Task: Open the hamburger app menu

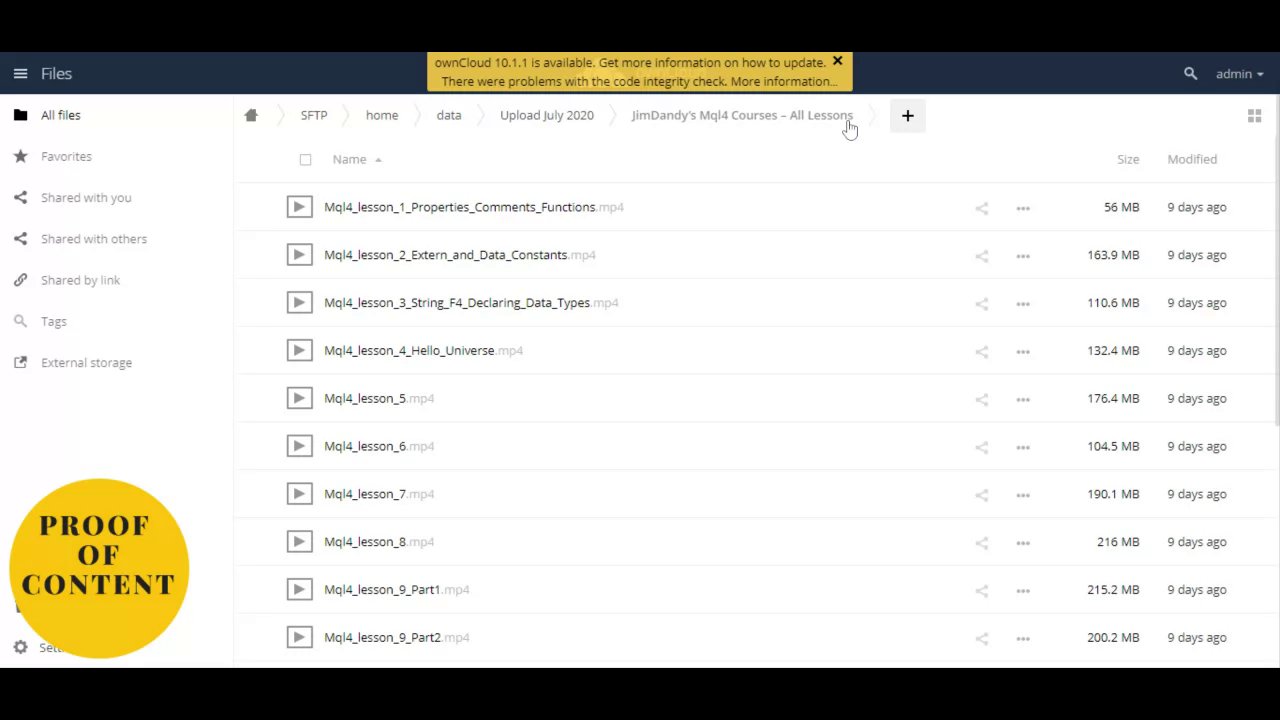Action: (20, 73)
